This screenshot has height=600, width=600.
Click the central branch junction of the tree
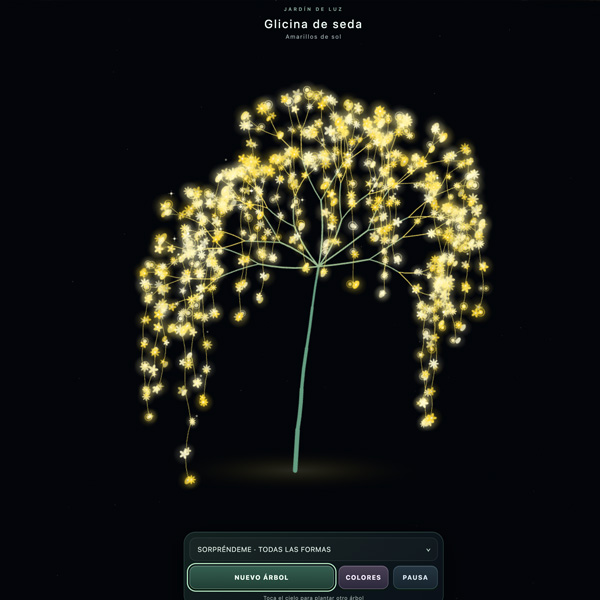[318, 265]
